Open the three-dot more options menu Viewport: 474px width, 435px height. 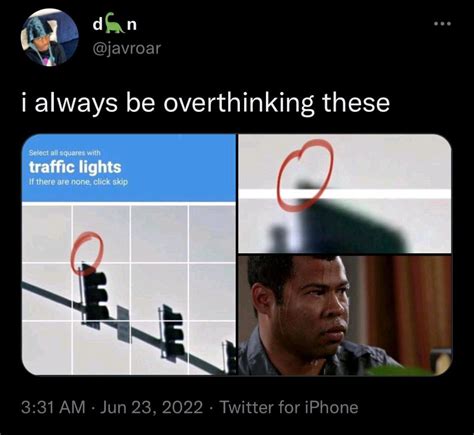click(x=443, y=24)
